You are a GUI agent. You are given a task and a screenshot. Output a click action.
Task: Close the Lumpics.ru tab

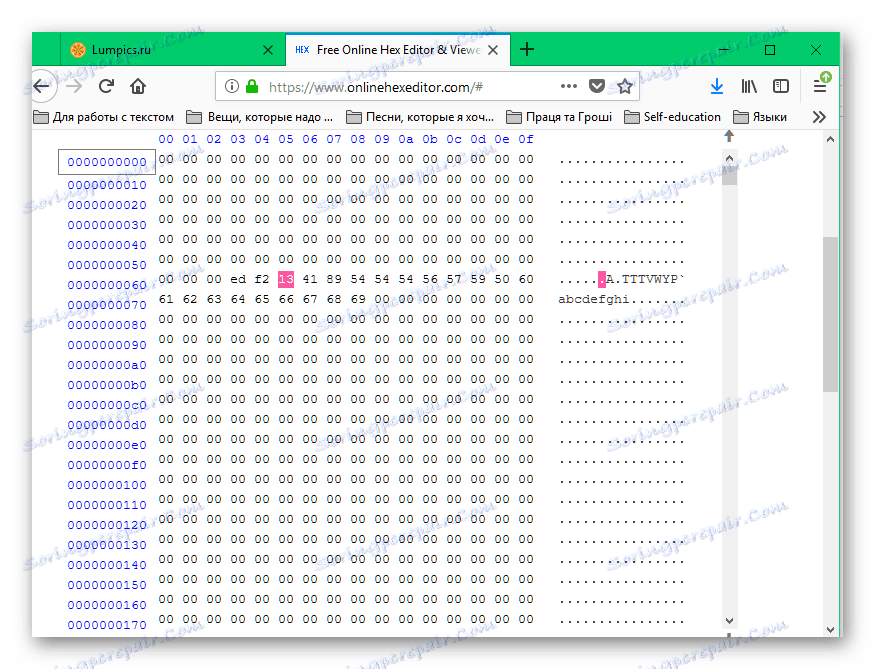coord(268,50)
